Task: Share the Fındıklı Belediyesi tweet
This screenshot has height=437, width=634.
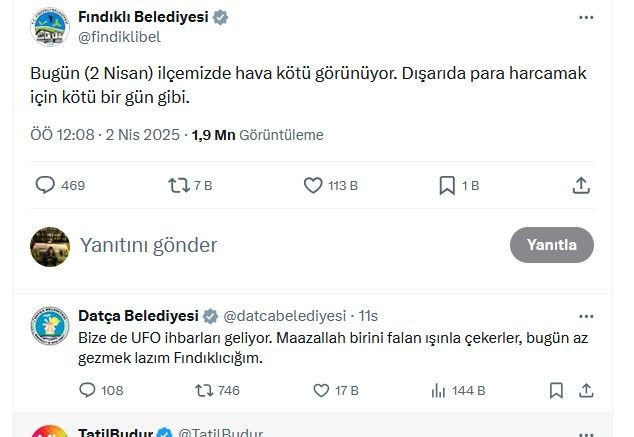Action: [581, 185]
